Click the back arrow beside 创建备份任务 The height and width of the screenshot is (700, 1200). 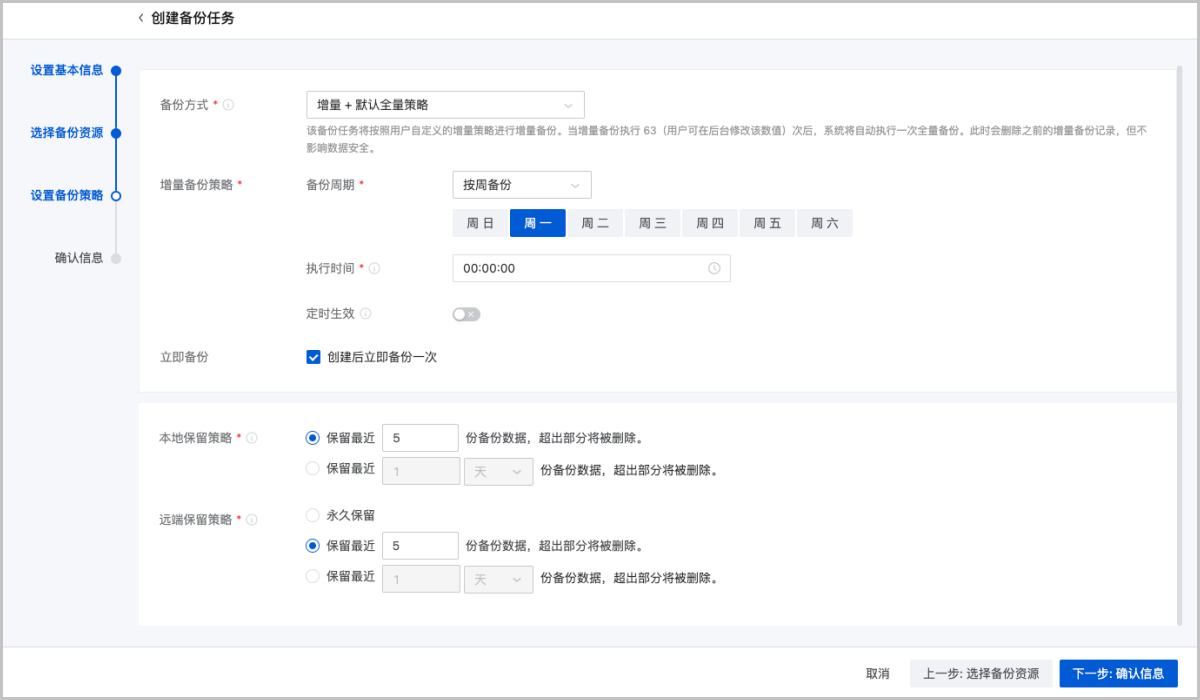[141, 18]
